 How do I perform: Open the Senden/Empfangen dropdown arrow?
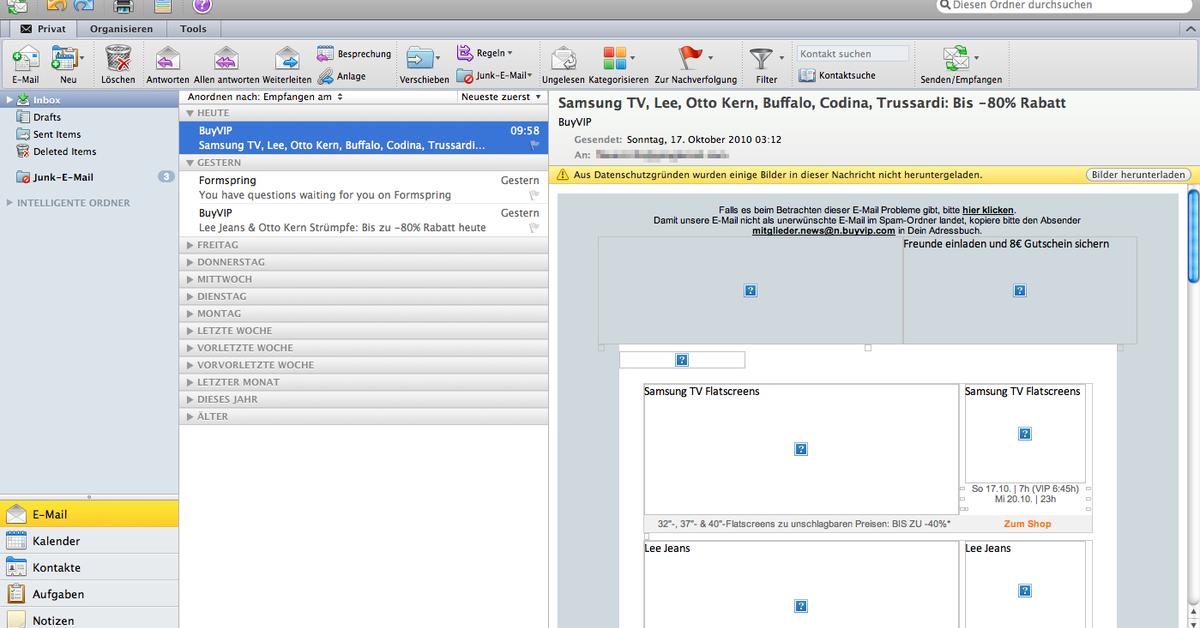click(x=976, y=58)
